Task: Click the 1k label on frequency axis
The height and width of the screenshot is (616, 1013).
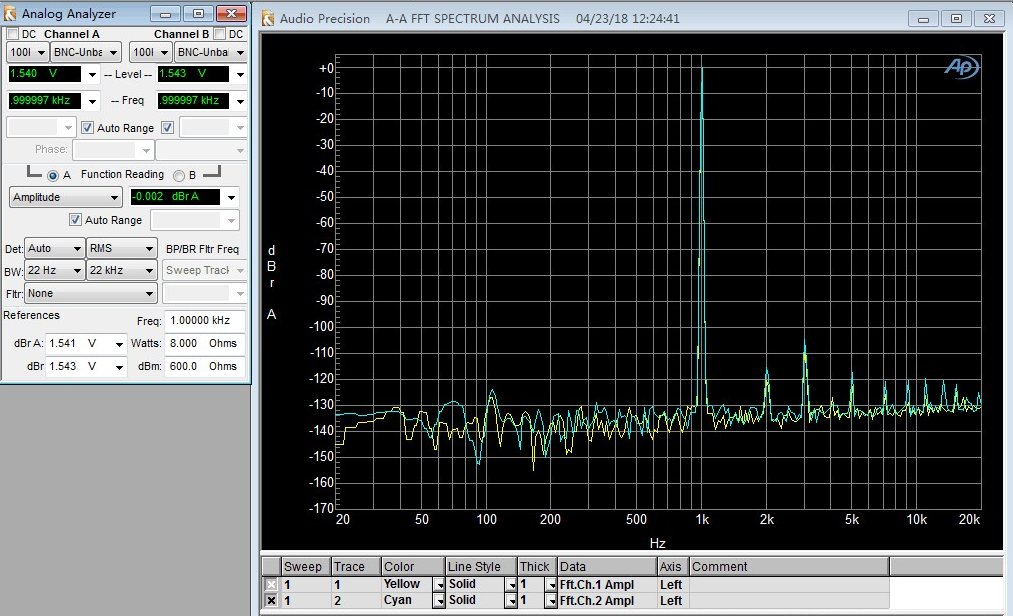Action: (702, 519)
